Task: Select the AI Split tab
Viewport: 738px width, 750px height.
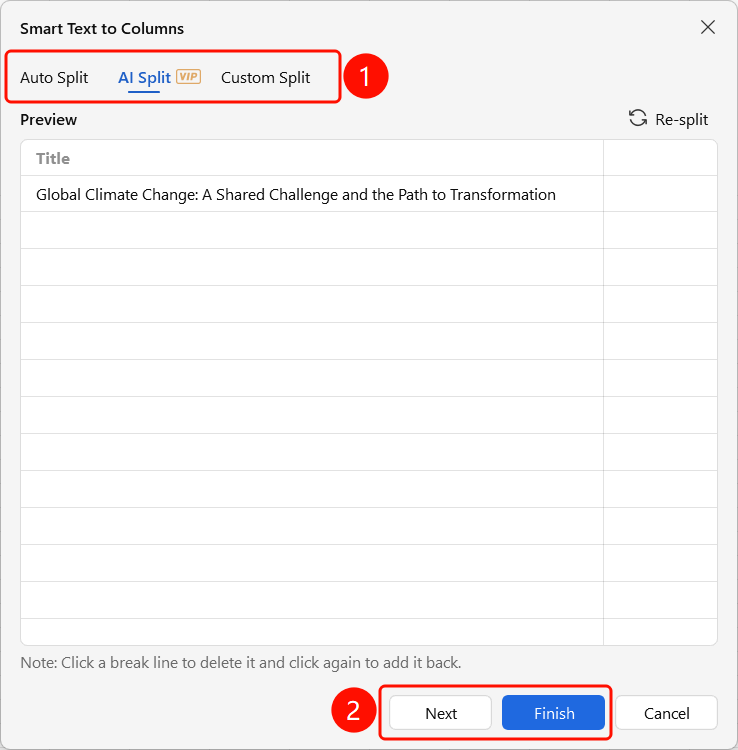Action: (x=144, y=77)
